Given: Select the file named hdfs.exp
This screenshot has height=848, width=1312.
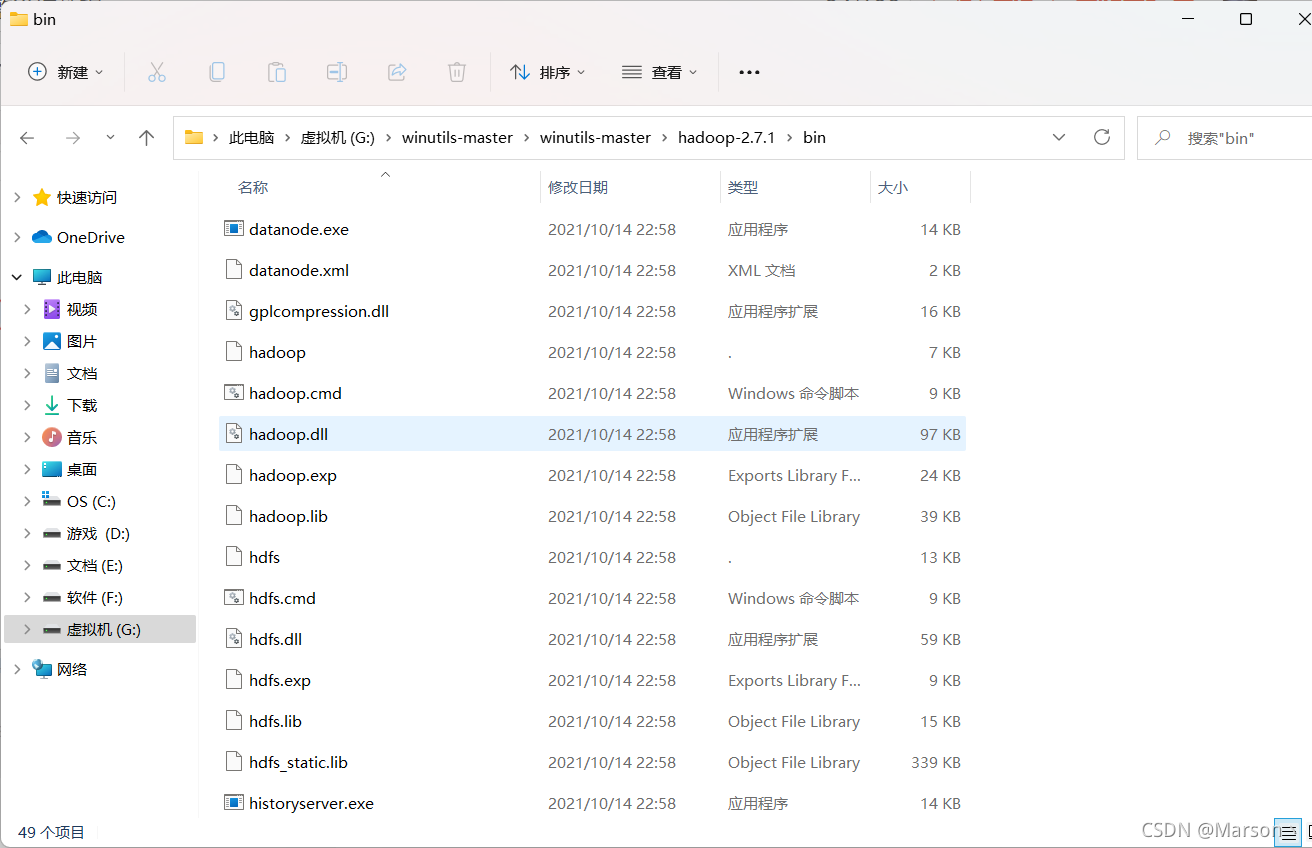Looking at the screenshot, I should coord(280,681).
